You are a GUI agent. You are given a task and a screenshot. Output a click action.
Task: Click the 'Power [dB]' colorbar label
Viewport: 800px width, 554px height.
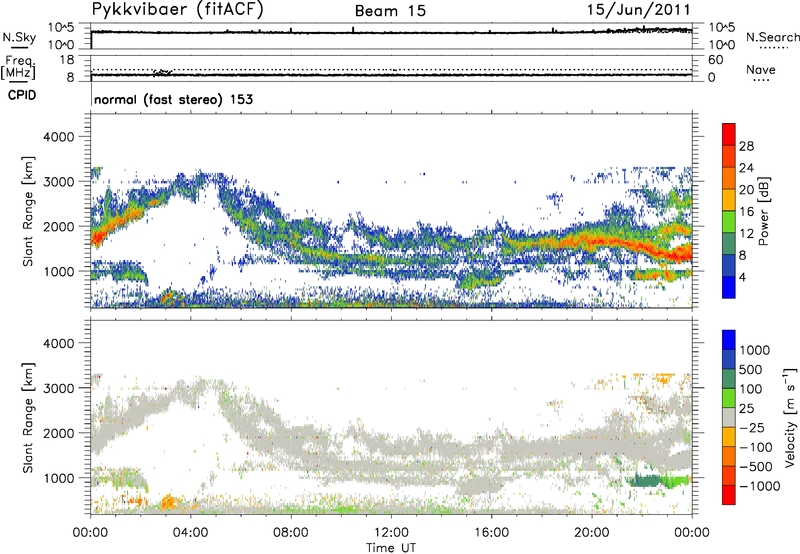click(763, 211)
